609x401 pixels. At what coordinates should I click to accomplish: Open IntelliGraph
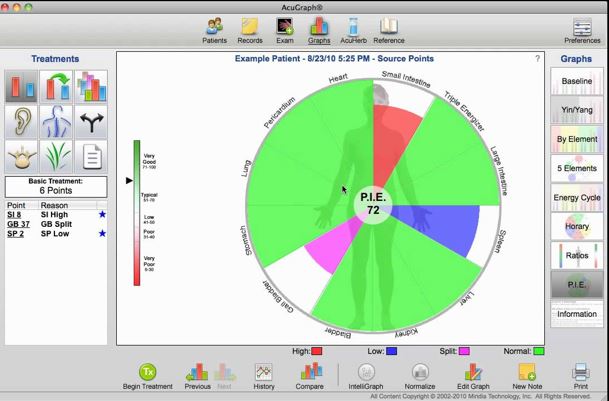[x=366, y=377]
